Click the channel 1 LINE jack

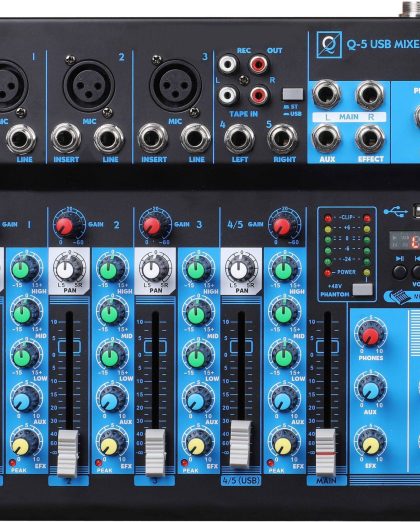pyautogui.click(x=21, y=139)
